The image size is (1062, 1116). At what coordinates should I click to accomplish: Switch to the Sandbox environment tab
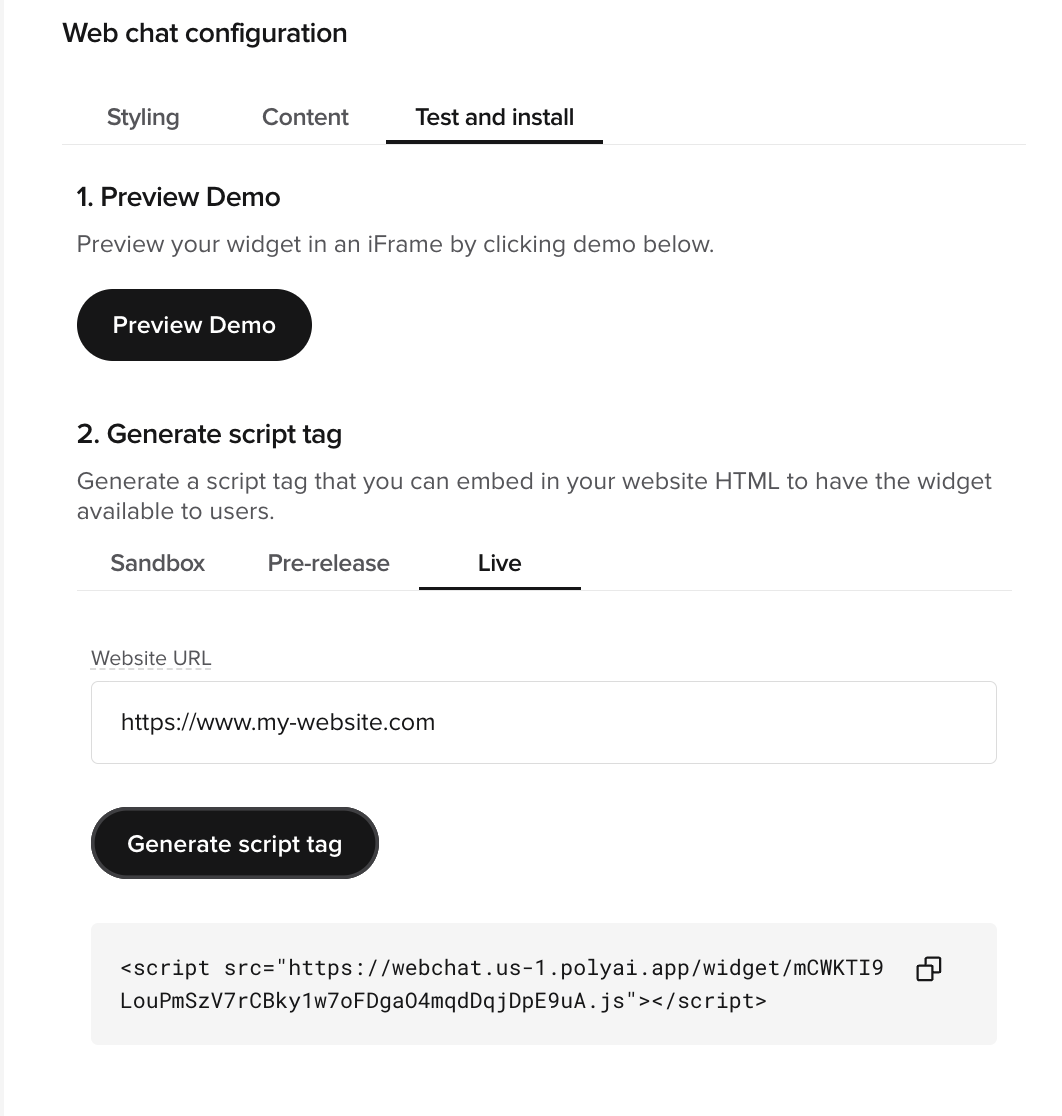pyautogui.click(x=157, y=563)
